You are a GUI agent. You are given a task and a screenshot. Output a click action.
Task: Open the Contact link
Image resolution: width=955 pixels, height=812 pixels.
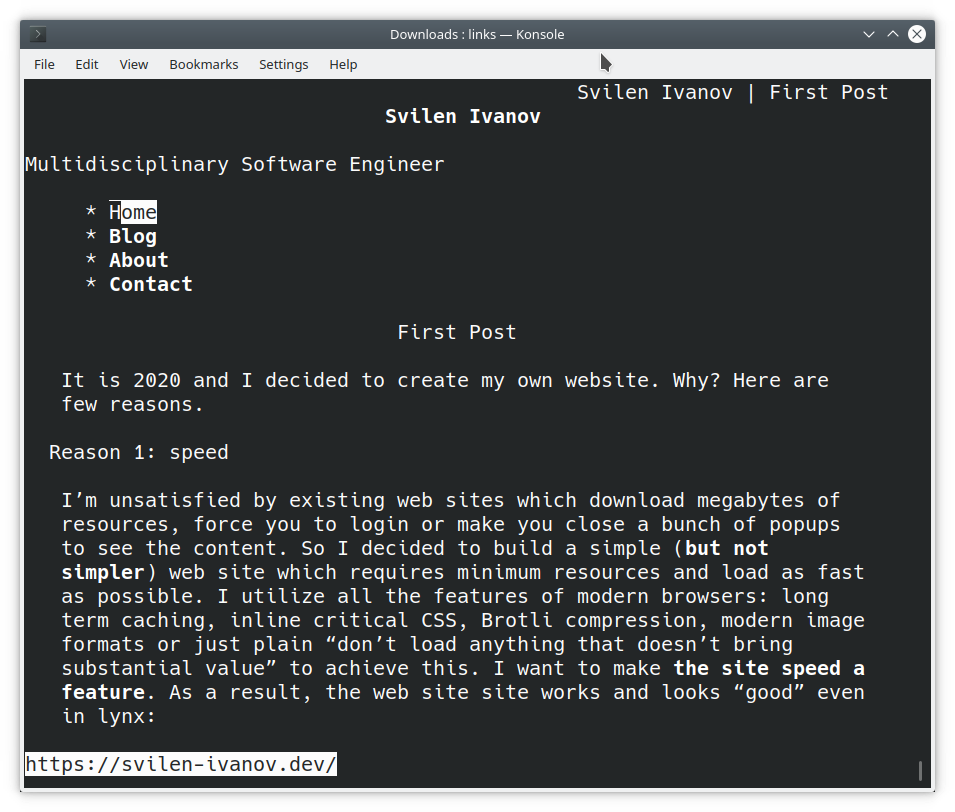[150, 284]
